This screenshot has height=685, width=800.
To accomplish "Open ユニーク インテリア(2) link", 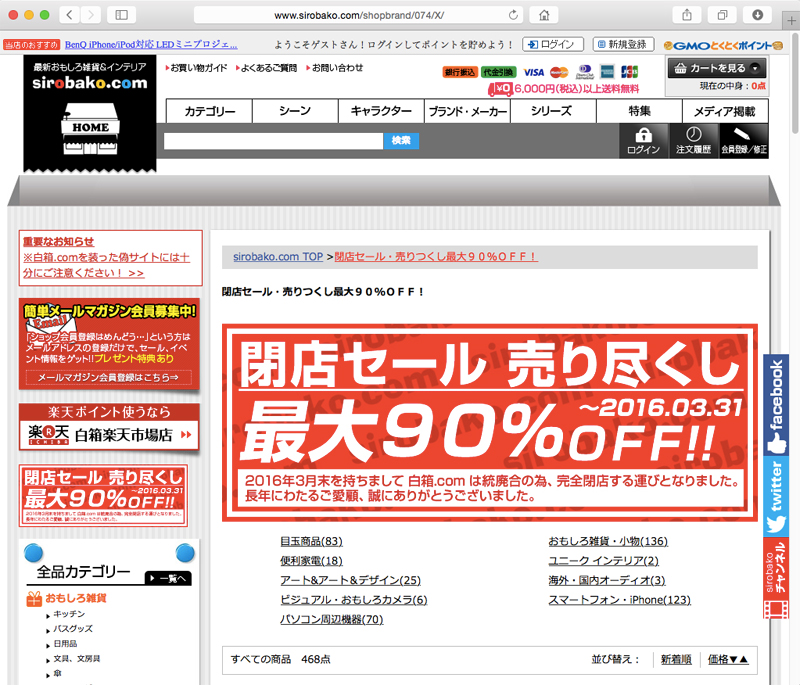I will tap(604, 561).
